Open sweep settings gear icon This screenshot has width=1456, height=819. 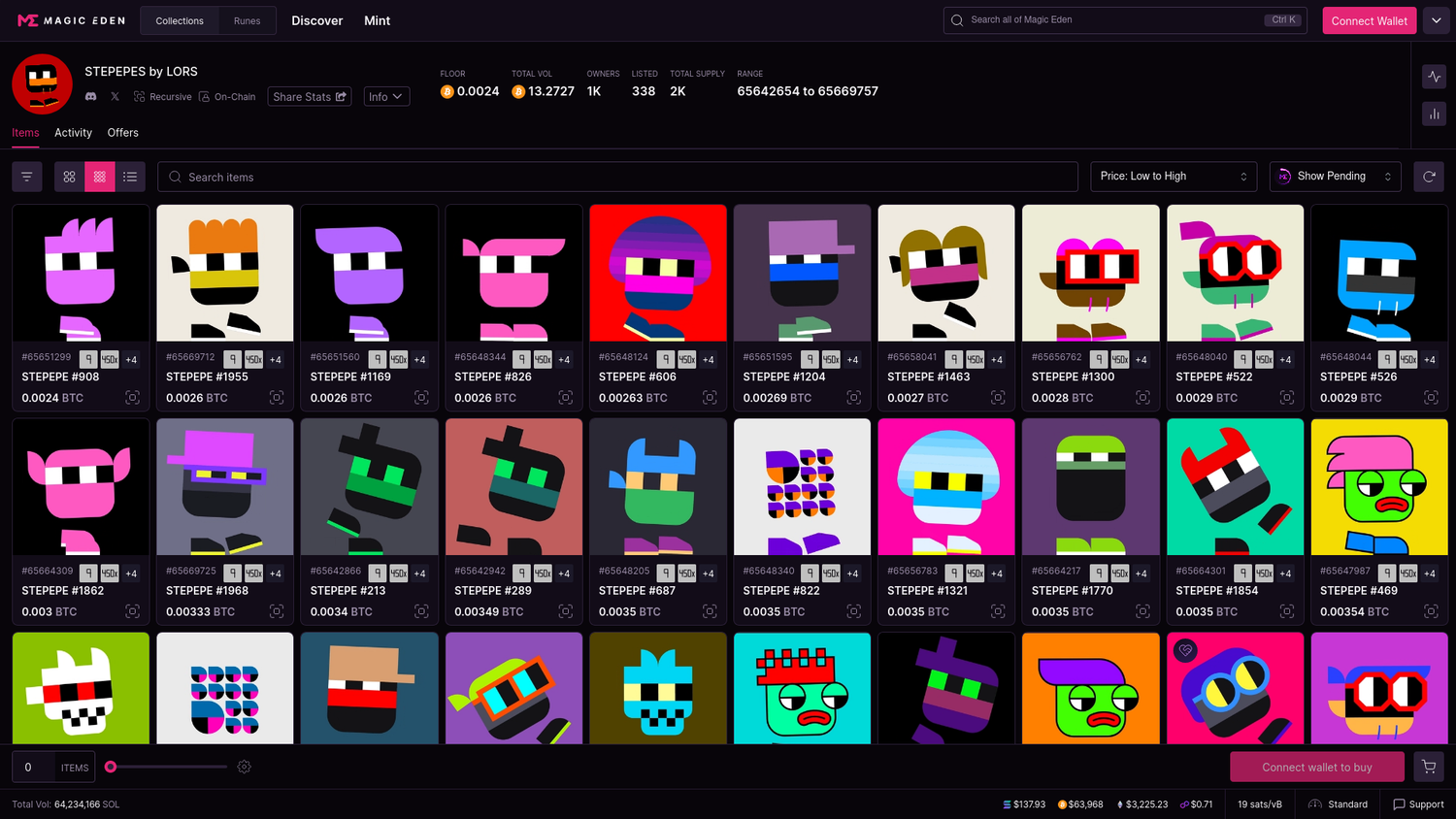[245, 767]
